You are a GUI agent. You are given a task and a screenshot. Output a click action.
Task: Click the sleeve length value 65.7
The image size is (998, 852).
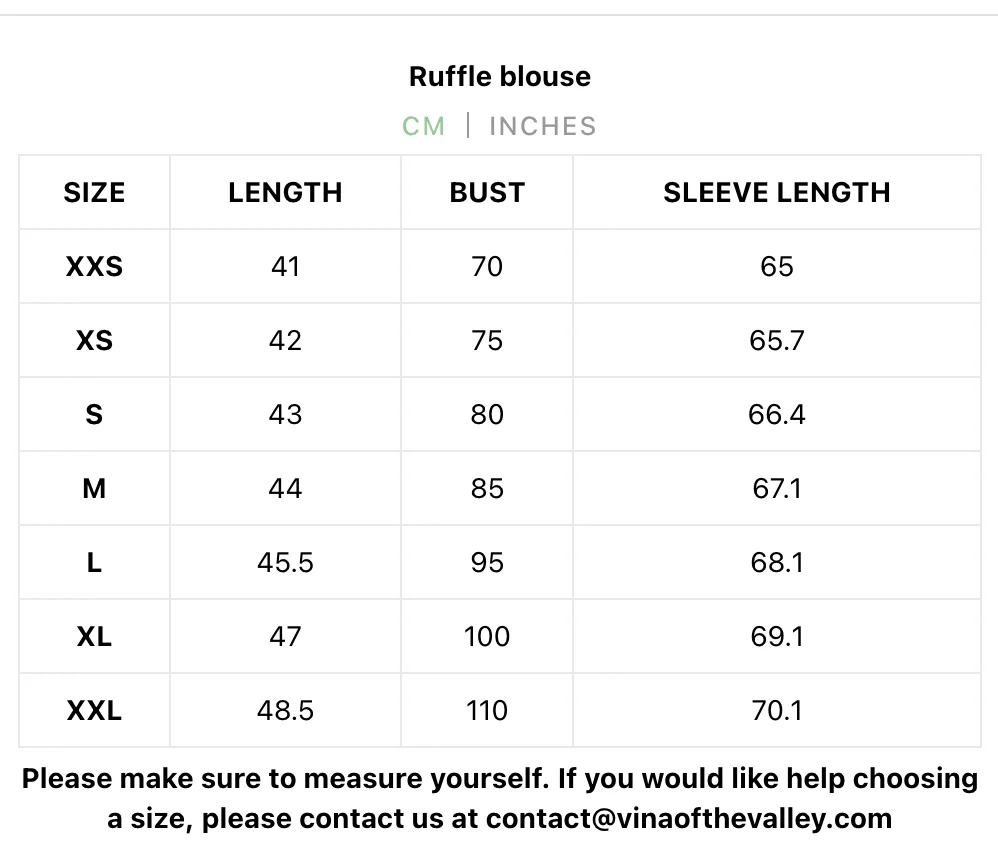pos(776,340)
